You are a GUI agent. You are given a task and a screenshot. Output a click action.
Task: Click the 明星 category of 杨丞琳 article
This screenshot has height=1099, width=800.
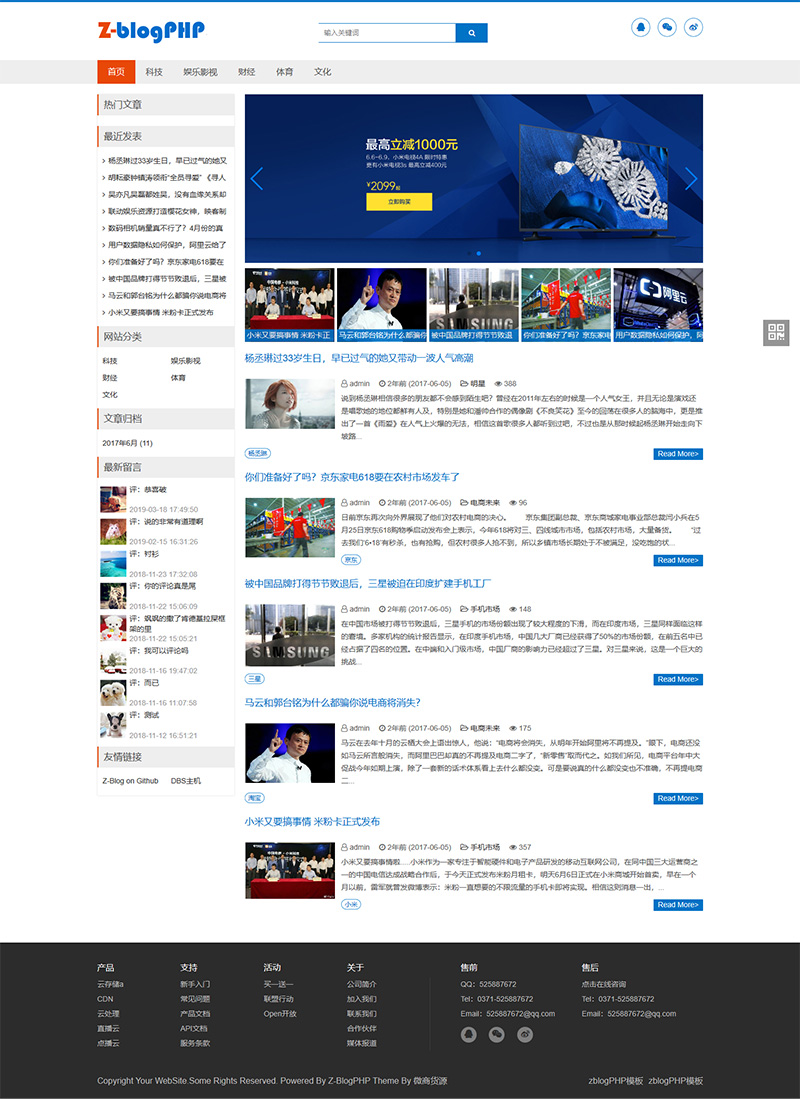coord(477,384)
